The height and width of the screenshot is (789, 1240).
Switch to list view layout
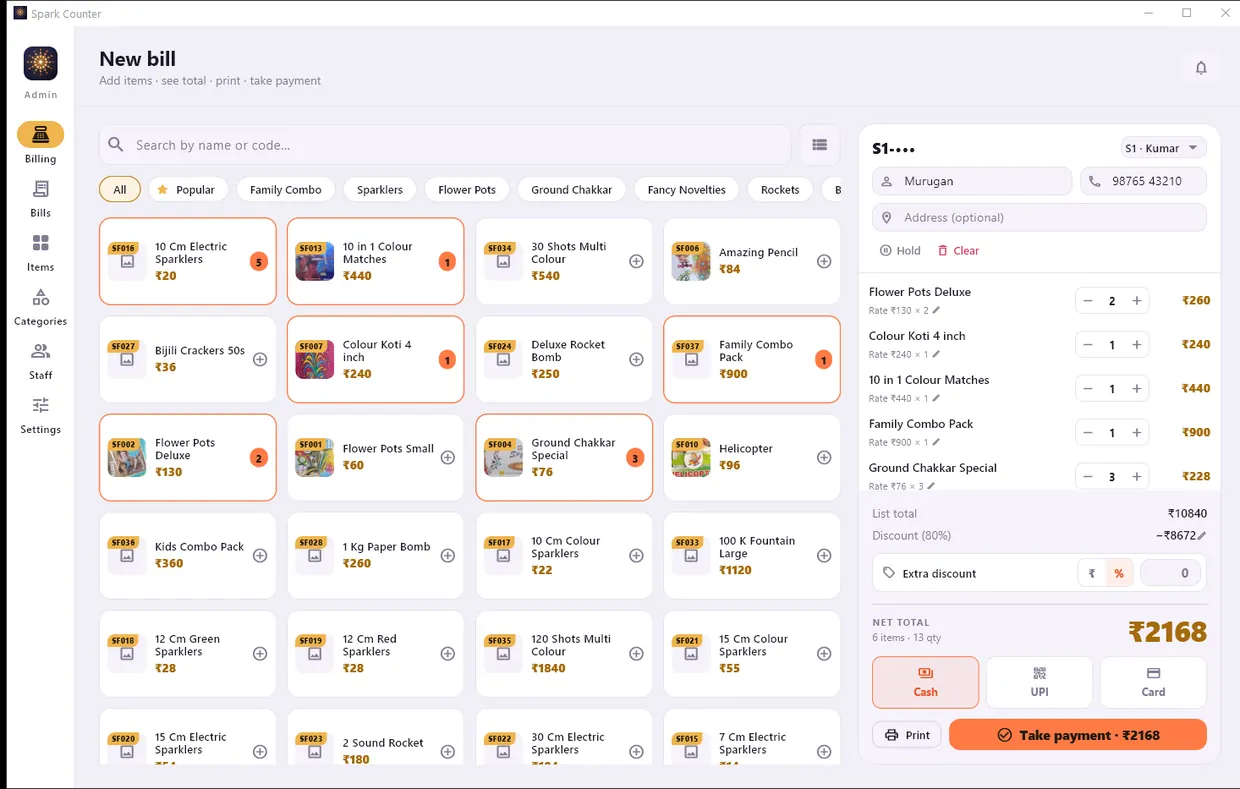[x=820, y=145]
